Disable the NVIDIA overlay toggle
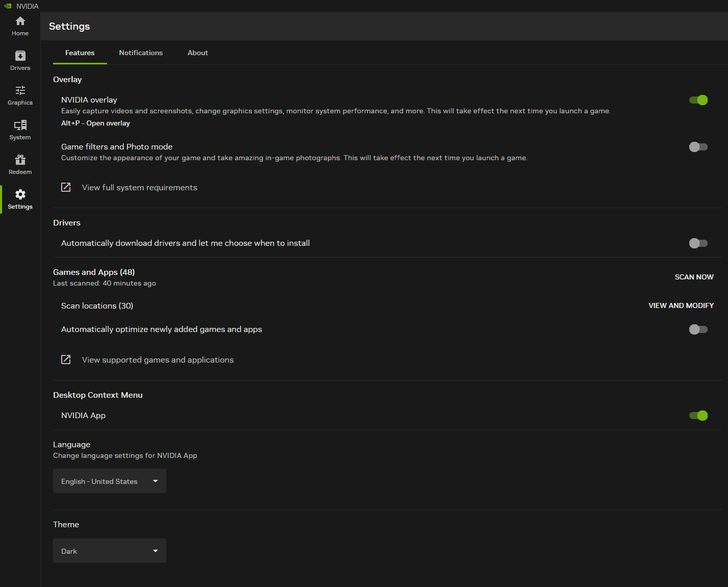728x587 pixels. click(x=698, y=100)
